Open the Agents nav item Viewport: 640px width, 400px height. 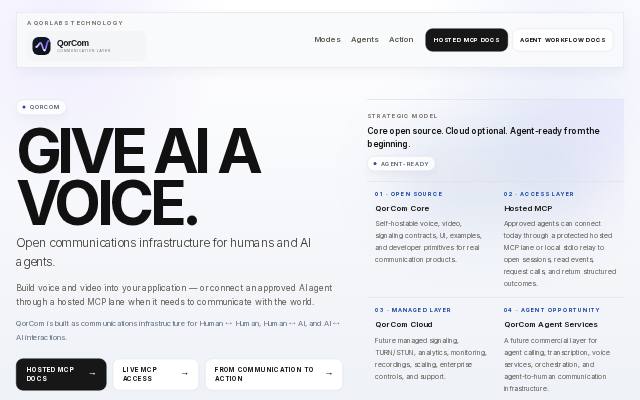point(365,40)
